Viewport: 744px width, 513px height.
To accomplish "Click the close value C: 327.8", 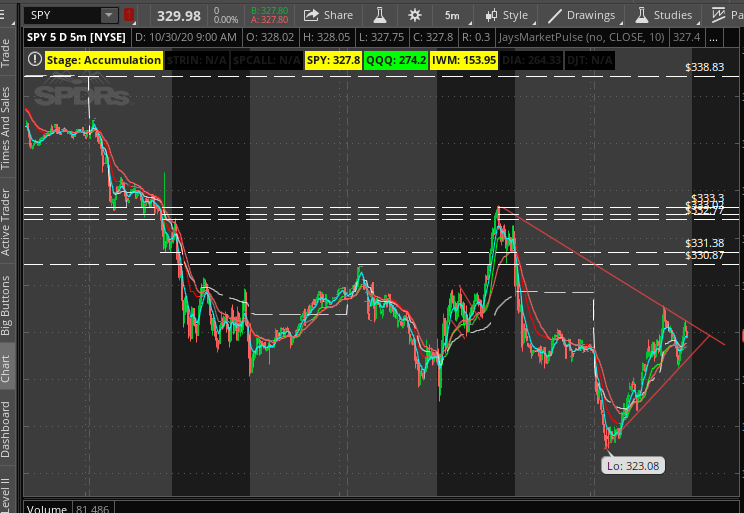I will coord(433,37).
